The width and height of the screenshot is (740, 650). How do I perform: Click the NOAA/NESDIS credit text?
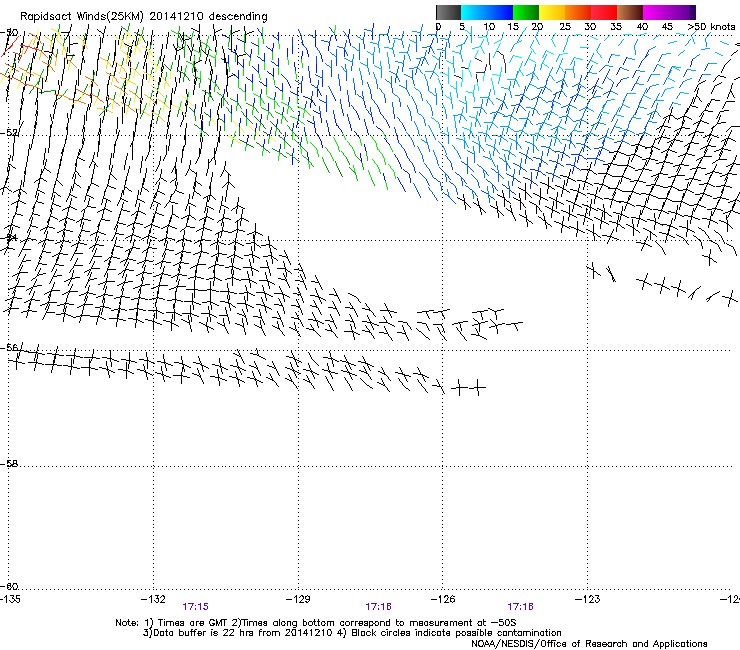coord(589,644)
